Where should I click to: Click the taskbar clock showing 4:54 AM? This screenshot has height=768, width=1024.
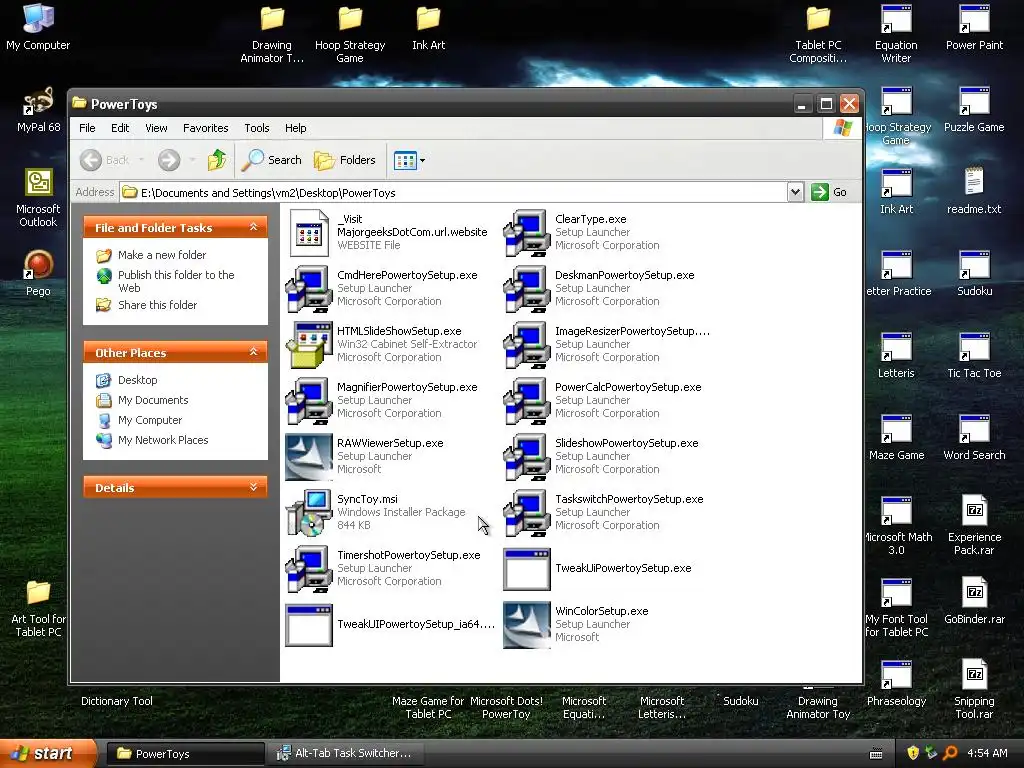[x=987, y=753]
